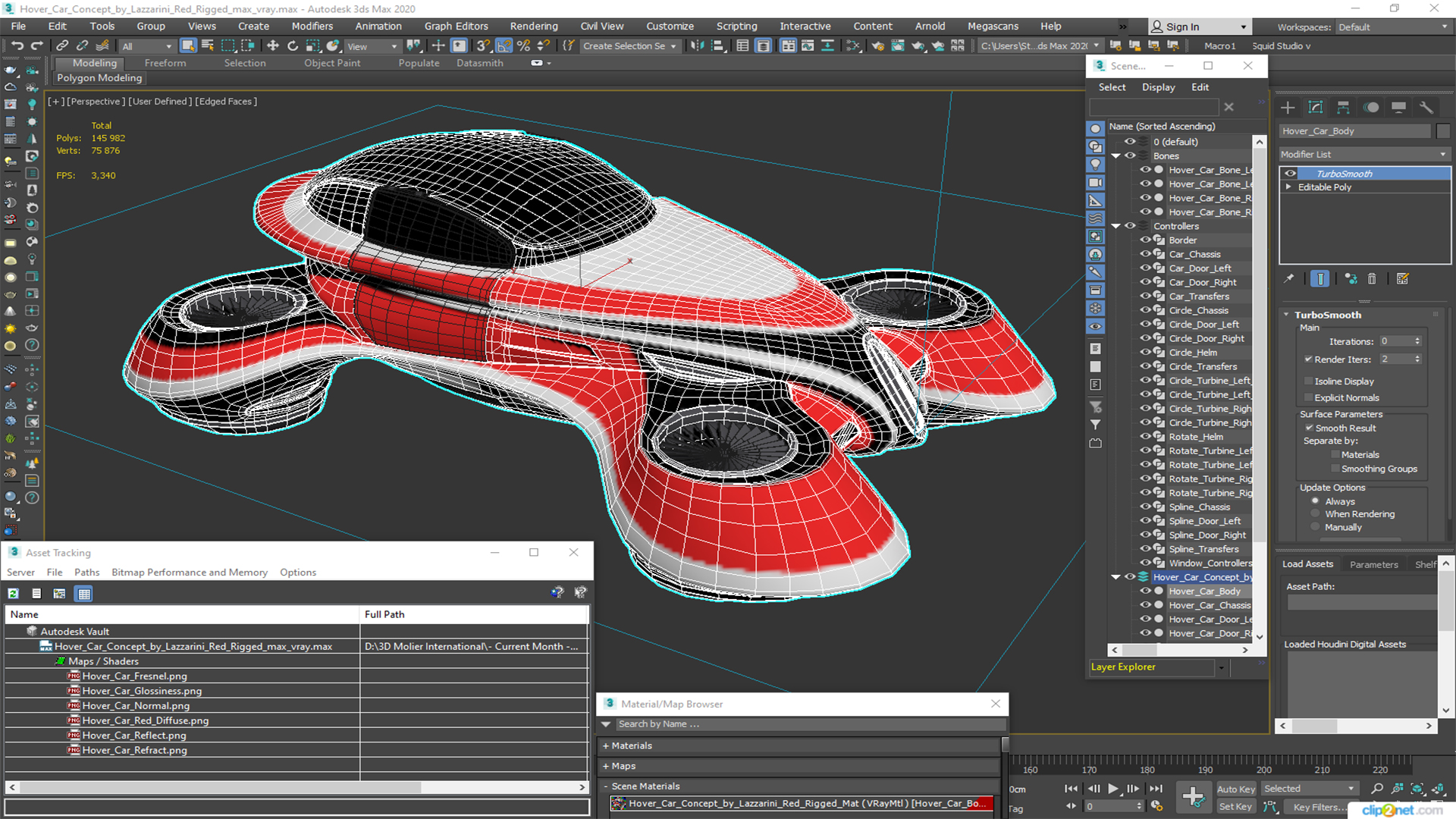This screenshot has height=819, width=1456.
Task: Click the Zoom Extents Selected icon
Action: [x=1417, y=789]
